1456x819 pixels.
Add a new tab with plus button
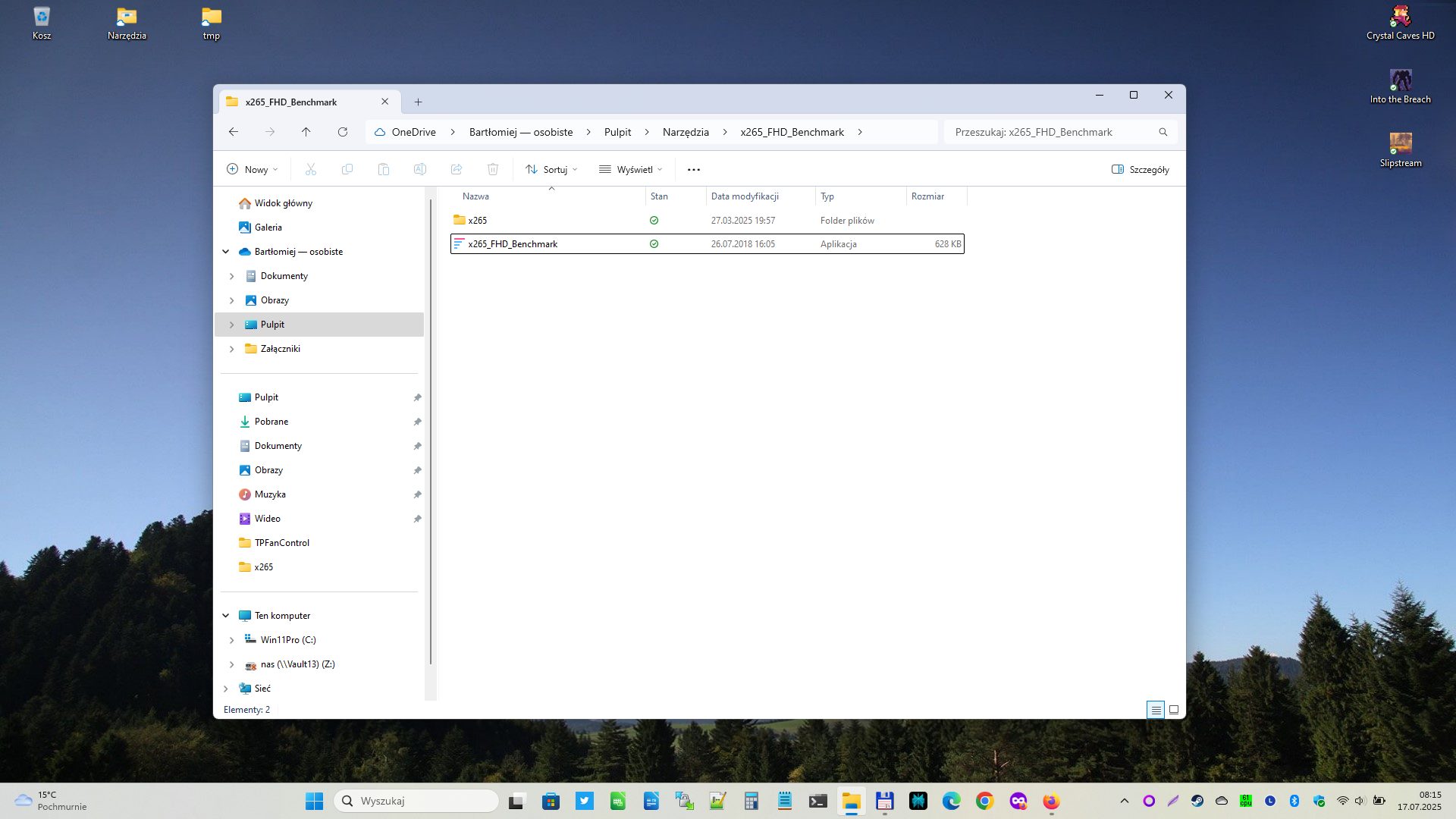[x=418, y=102]
